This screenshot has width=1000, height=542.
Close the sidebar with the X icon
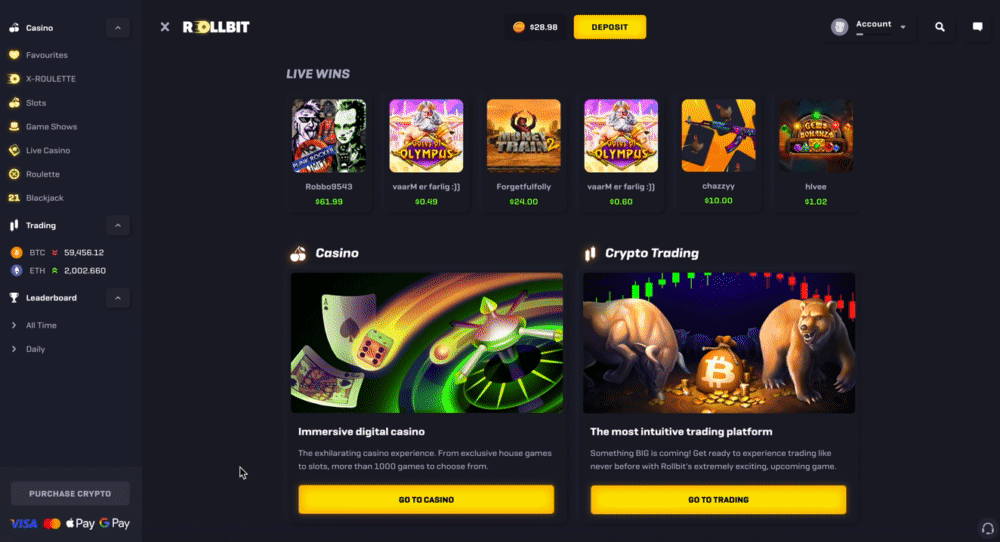tap(165, 27)
